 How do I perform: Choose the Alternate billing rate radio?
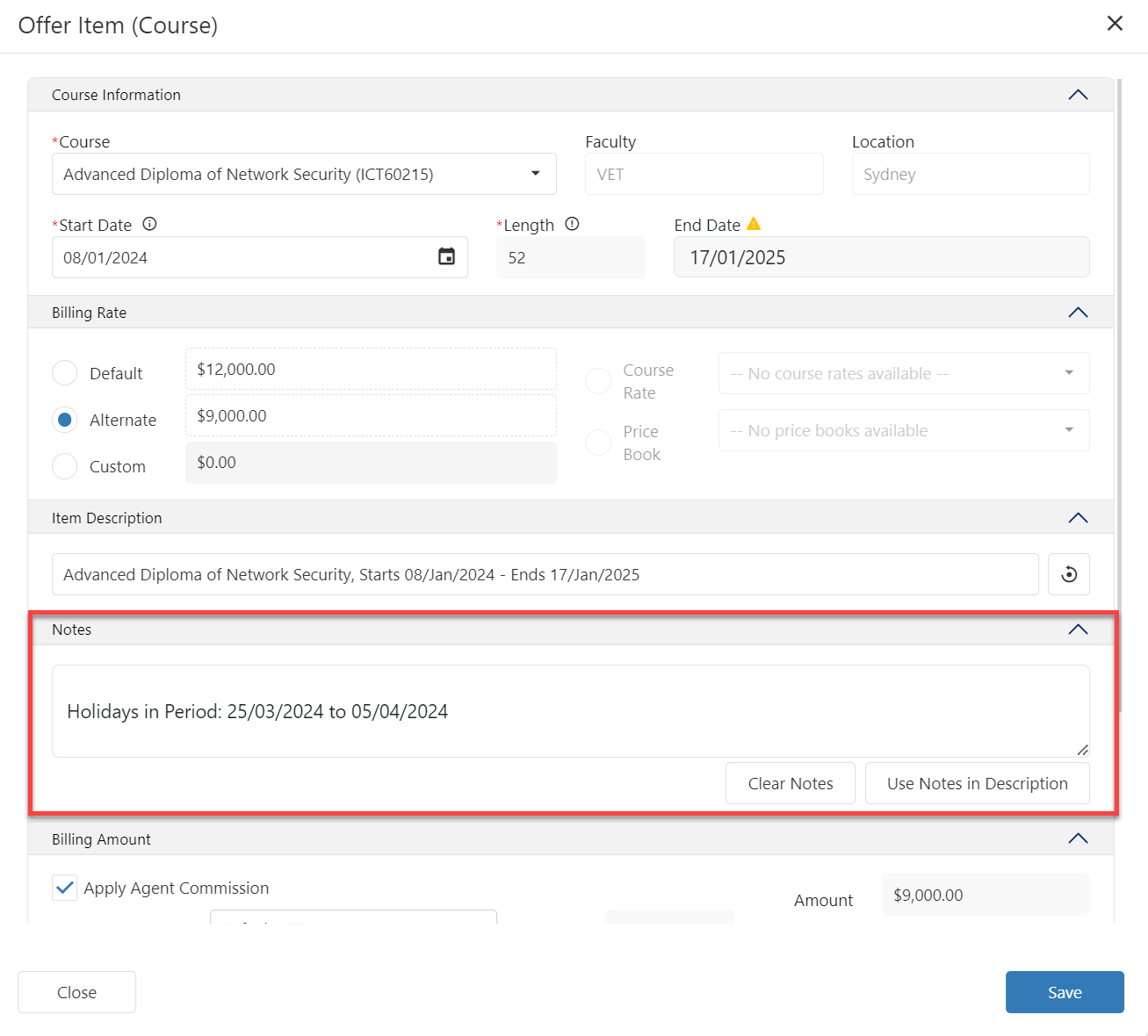(65, 420)
